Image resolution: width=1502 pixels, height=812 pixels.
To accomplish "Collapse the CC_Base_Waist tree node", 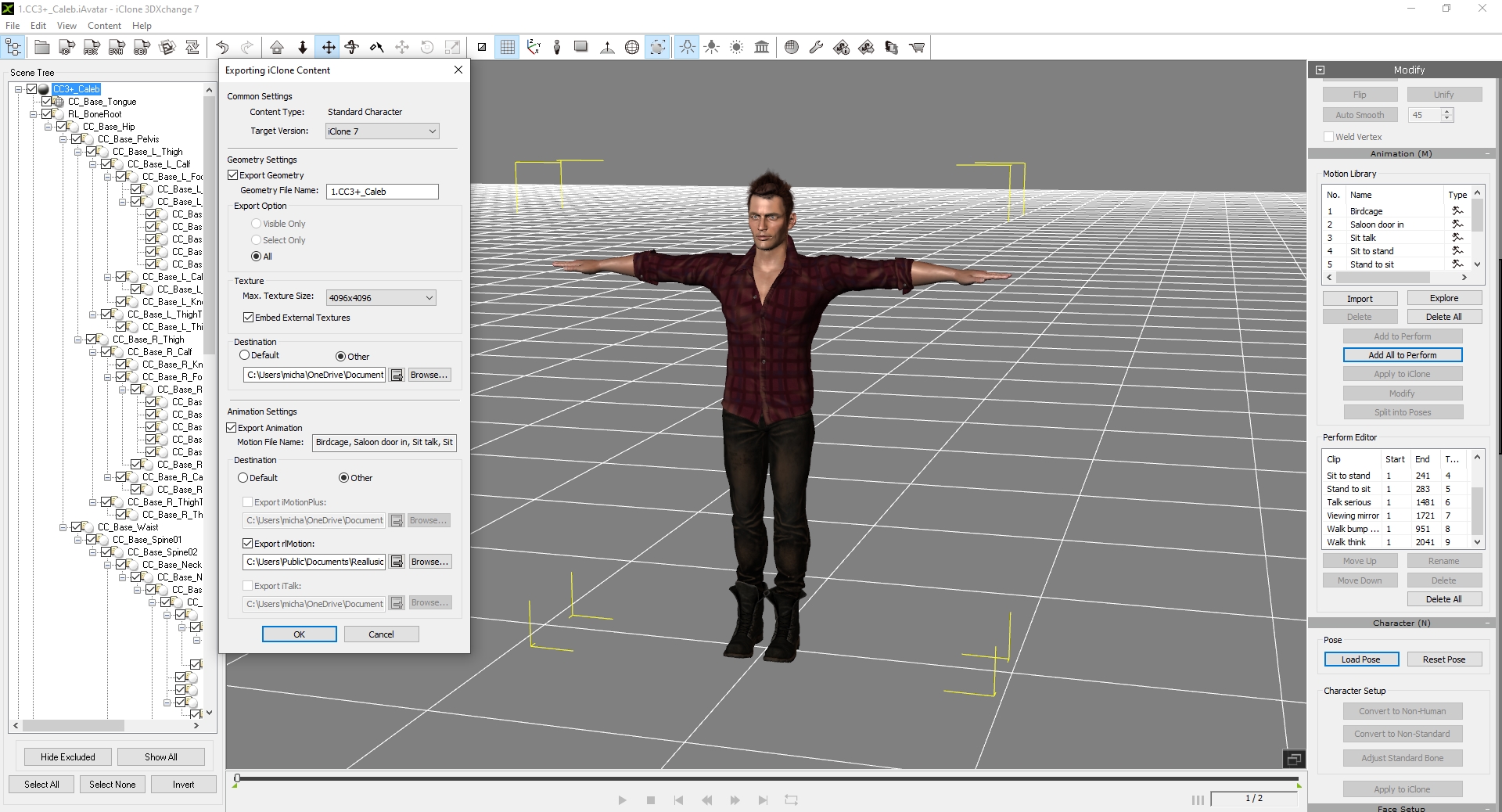I will click(63, 527).
